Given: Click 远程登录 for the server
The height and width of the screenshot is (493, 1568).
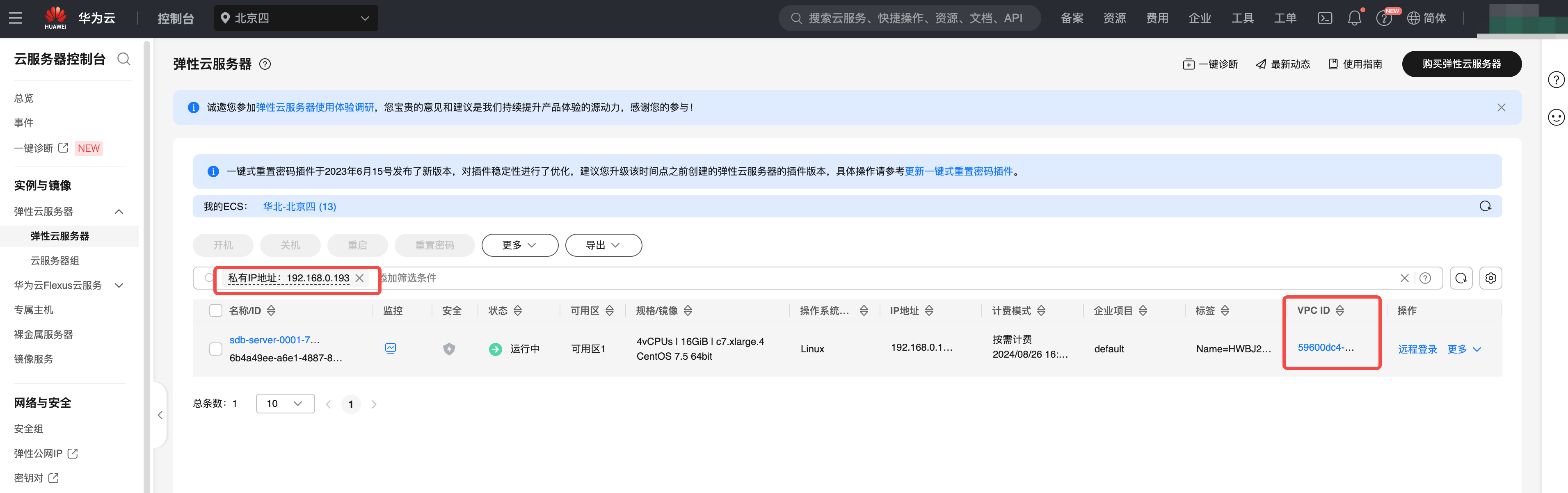Looking at the screenshot, I should [x=1417, y=349].
